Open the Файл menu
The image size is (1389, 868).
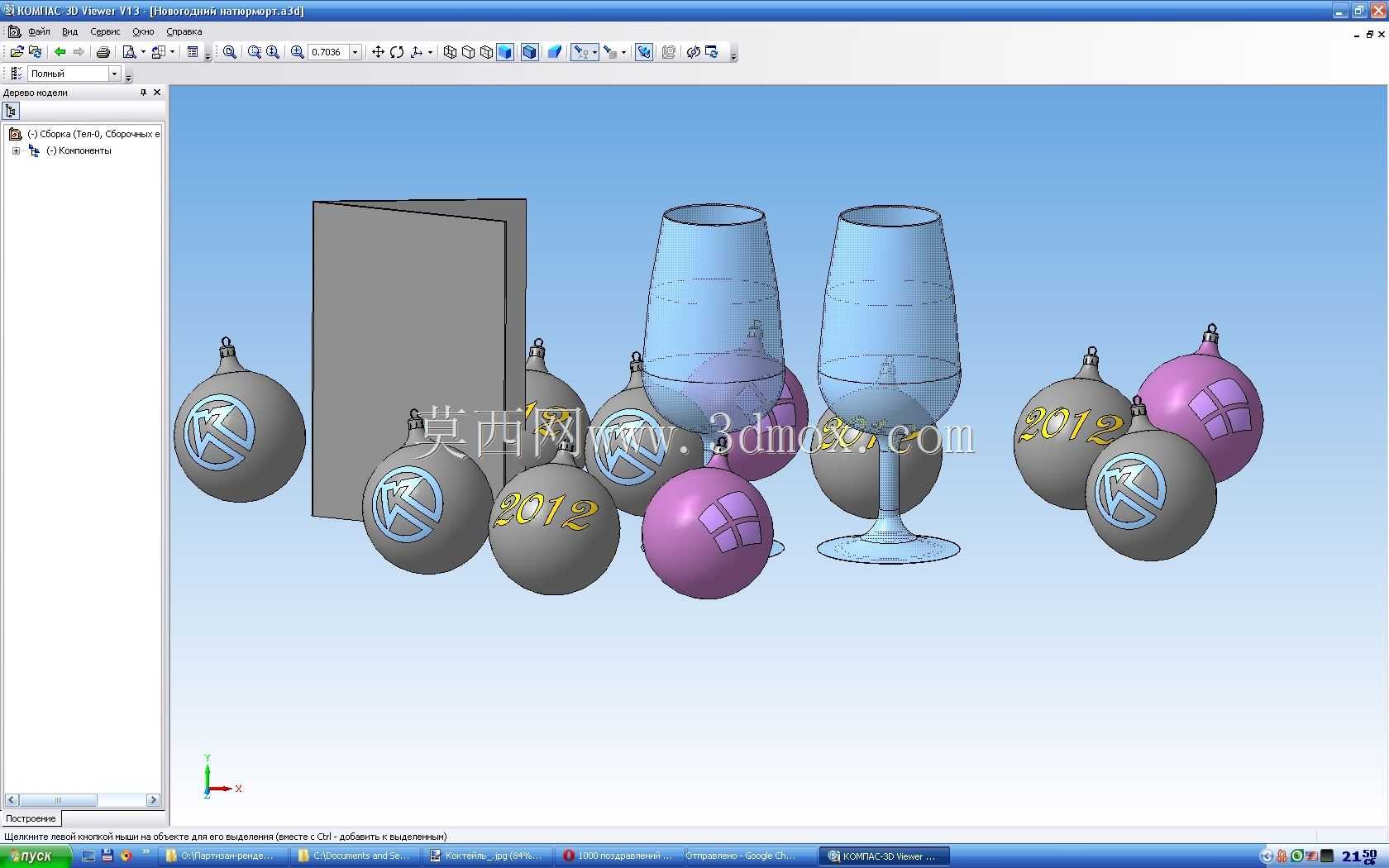[39, 31]
